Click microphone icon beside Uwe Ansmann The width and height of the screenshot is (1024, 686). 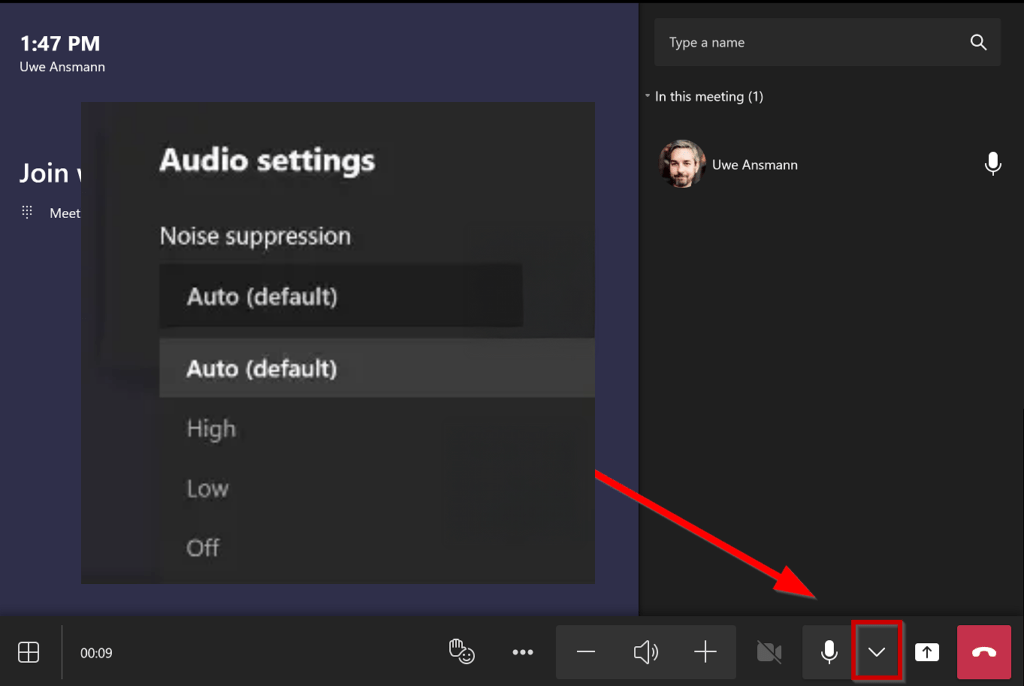coord(992,164)
